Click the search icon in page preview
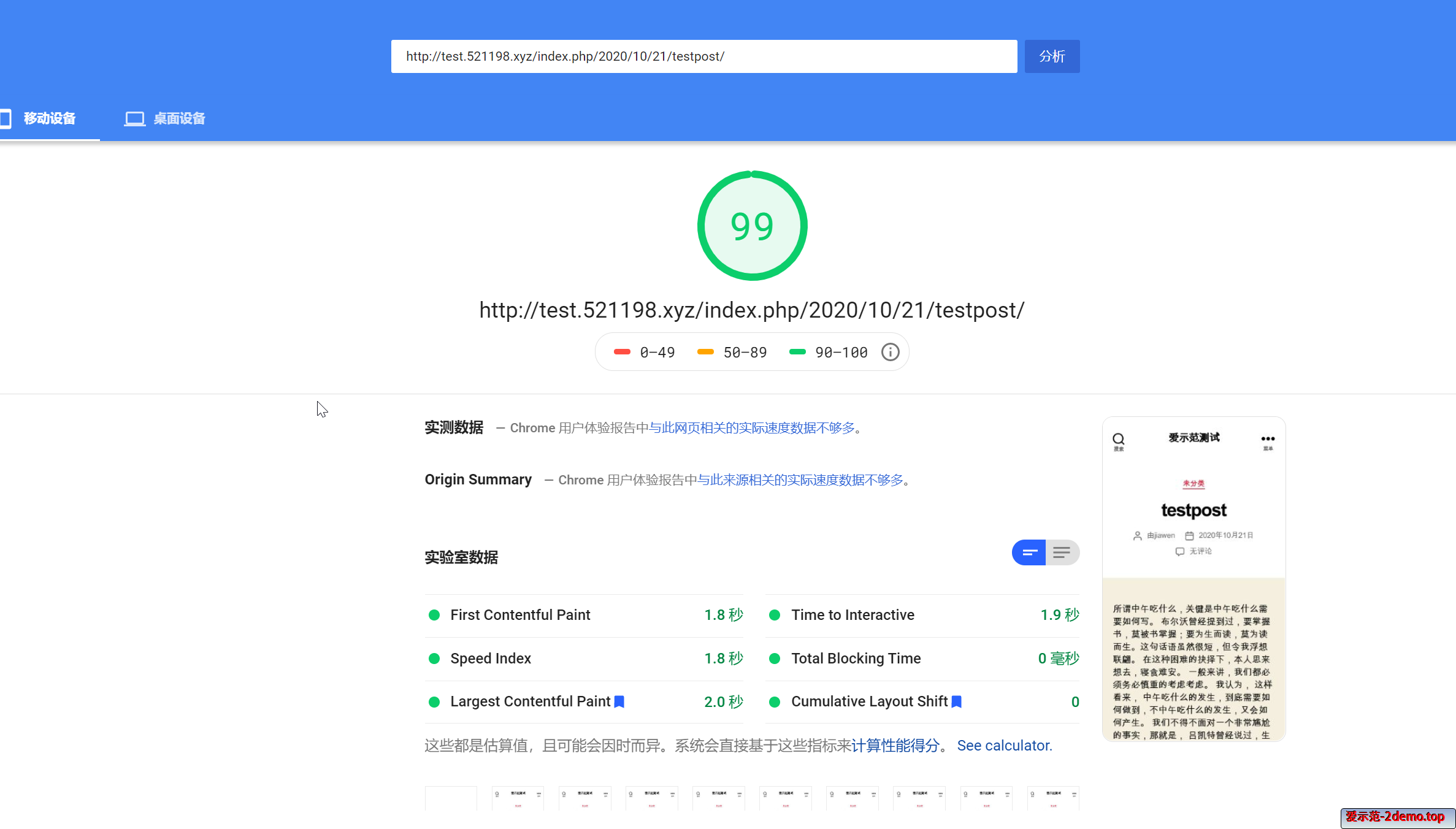The height and width of the screenshot is (829, 1456). click(1118, 439)
